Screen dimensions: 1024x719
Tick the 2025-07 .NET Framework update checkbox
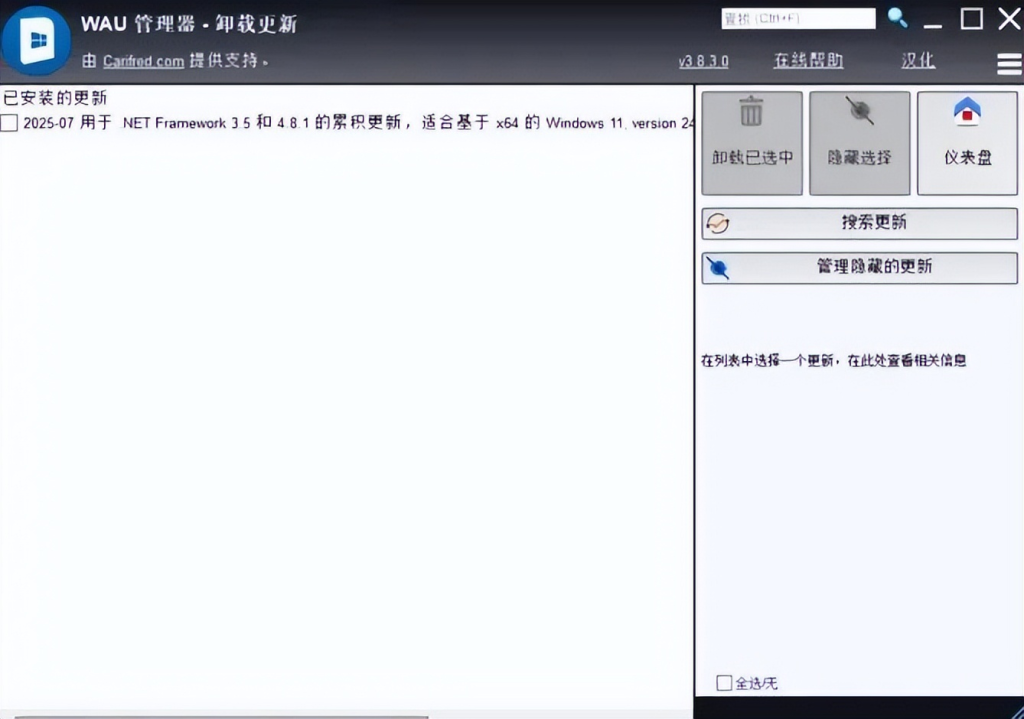(x=10, y=123)
